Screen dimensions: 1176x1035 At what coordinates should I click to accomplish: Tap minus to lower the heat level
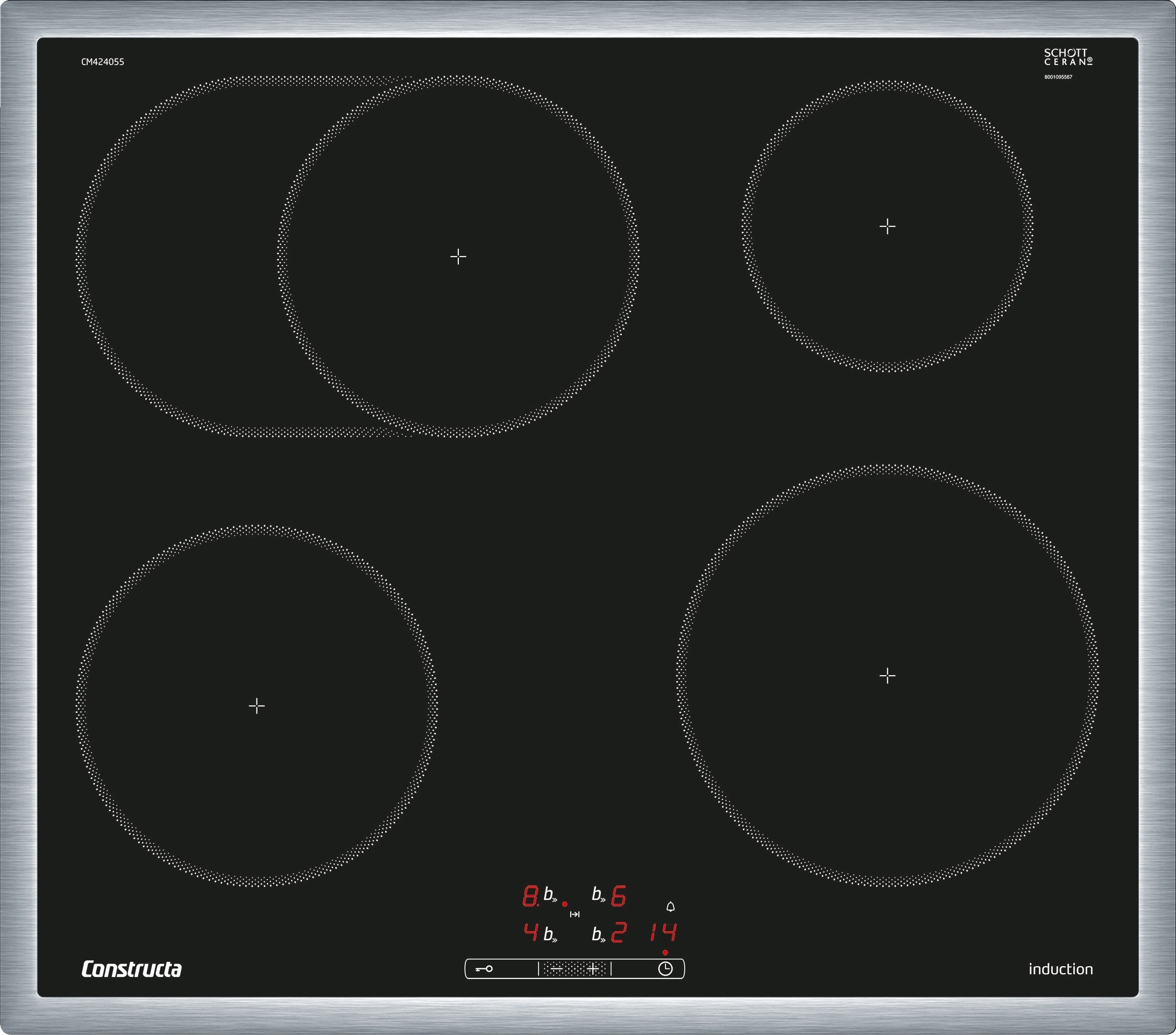[556, 969]
